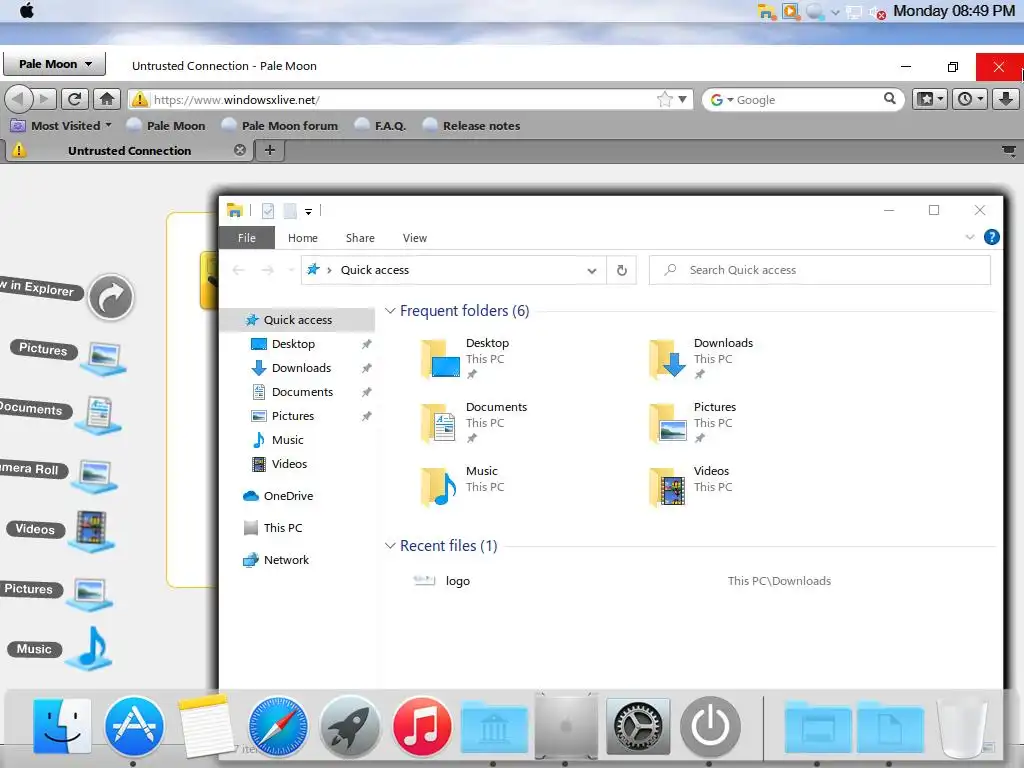1024x768 pixels.
Task: Open the bookmarks menu button dropdown
Action: click(x=929, y=99)
